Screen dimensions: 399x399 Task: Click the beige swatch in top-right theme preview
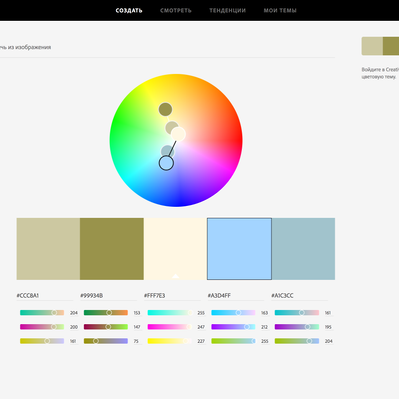click(x=372, y=46)
